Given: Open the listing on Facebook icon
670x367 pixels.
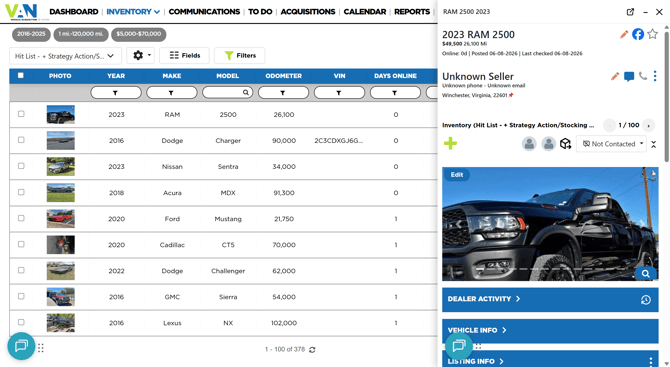Looking at the screenshot, I should (638, 34).
